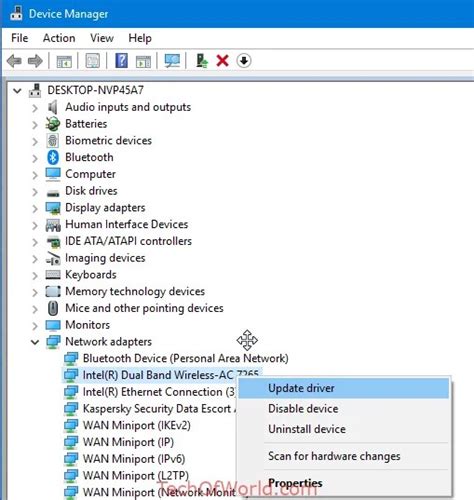Click the Memory technology devices icon

[53, 292]
